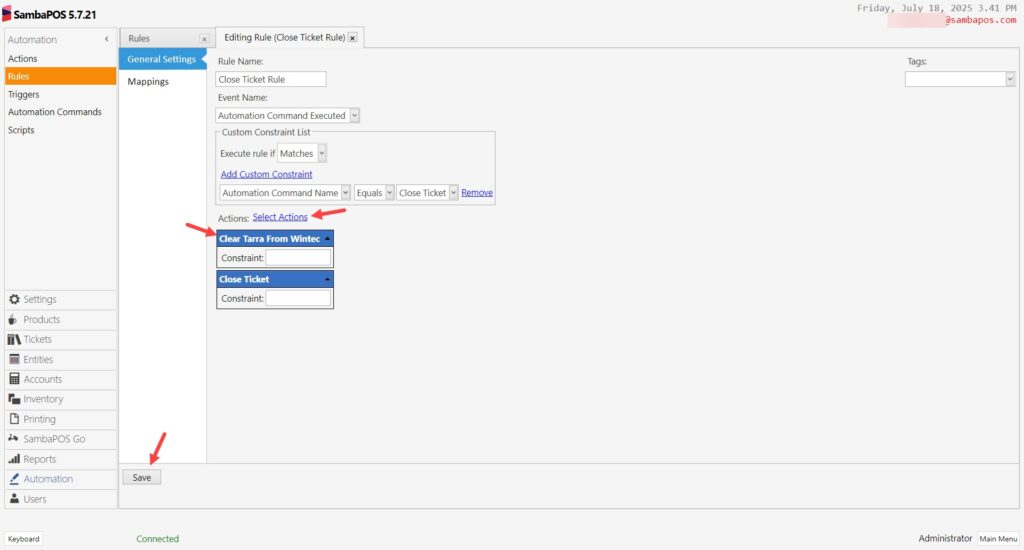Click the Clear Tarra From Wintec header
The height and width of the screenshot is (550, 1024).
click(x=275, y=239)
